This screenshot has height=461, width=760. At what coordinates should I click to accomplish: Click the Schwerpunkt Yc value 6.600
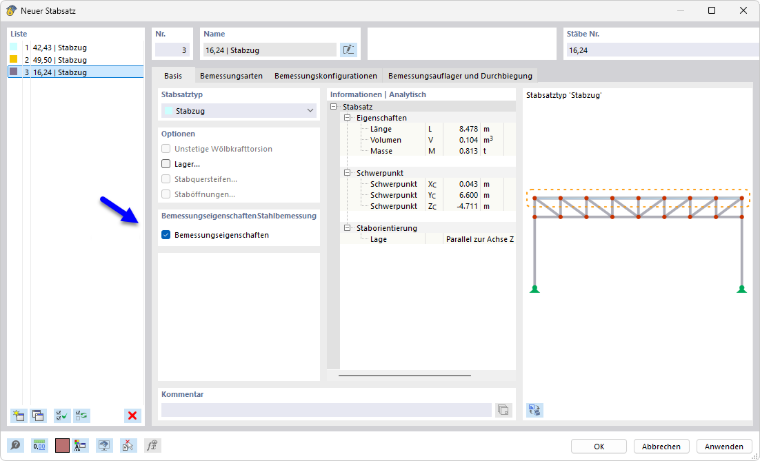468,195
